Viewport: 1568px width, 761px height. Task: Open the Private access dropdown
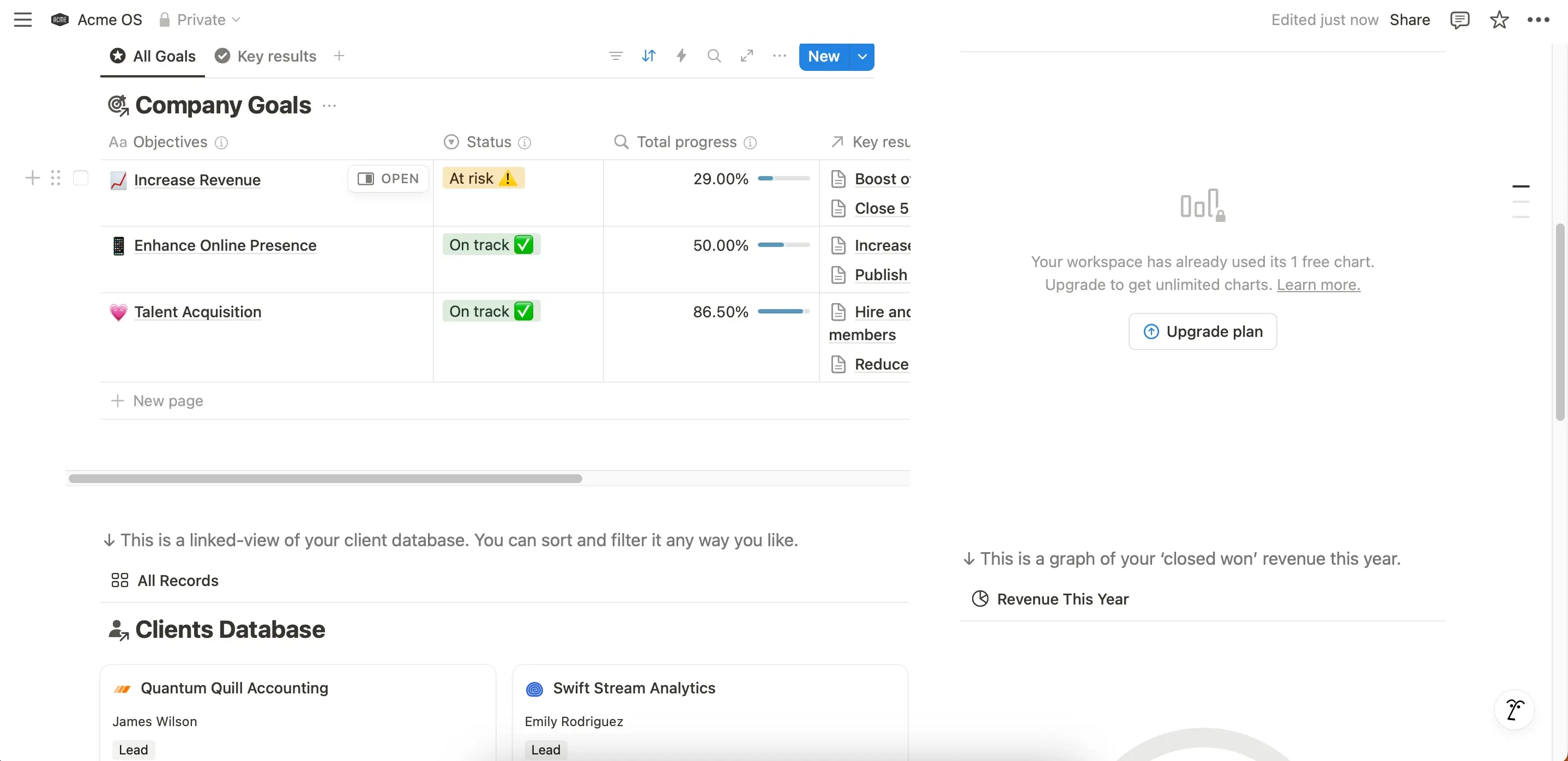click(200, 20)
